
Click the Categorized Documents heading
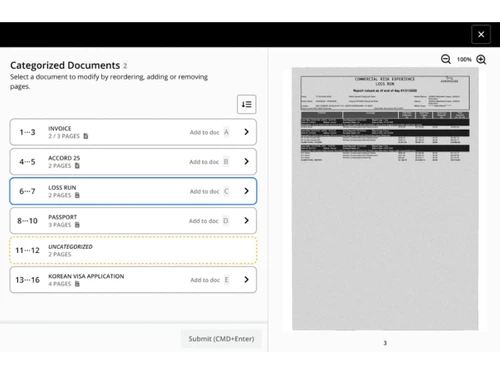pyautogui.click(x=65, y=65)
